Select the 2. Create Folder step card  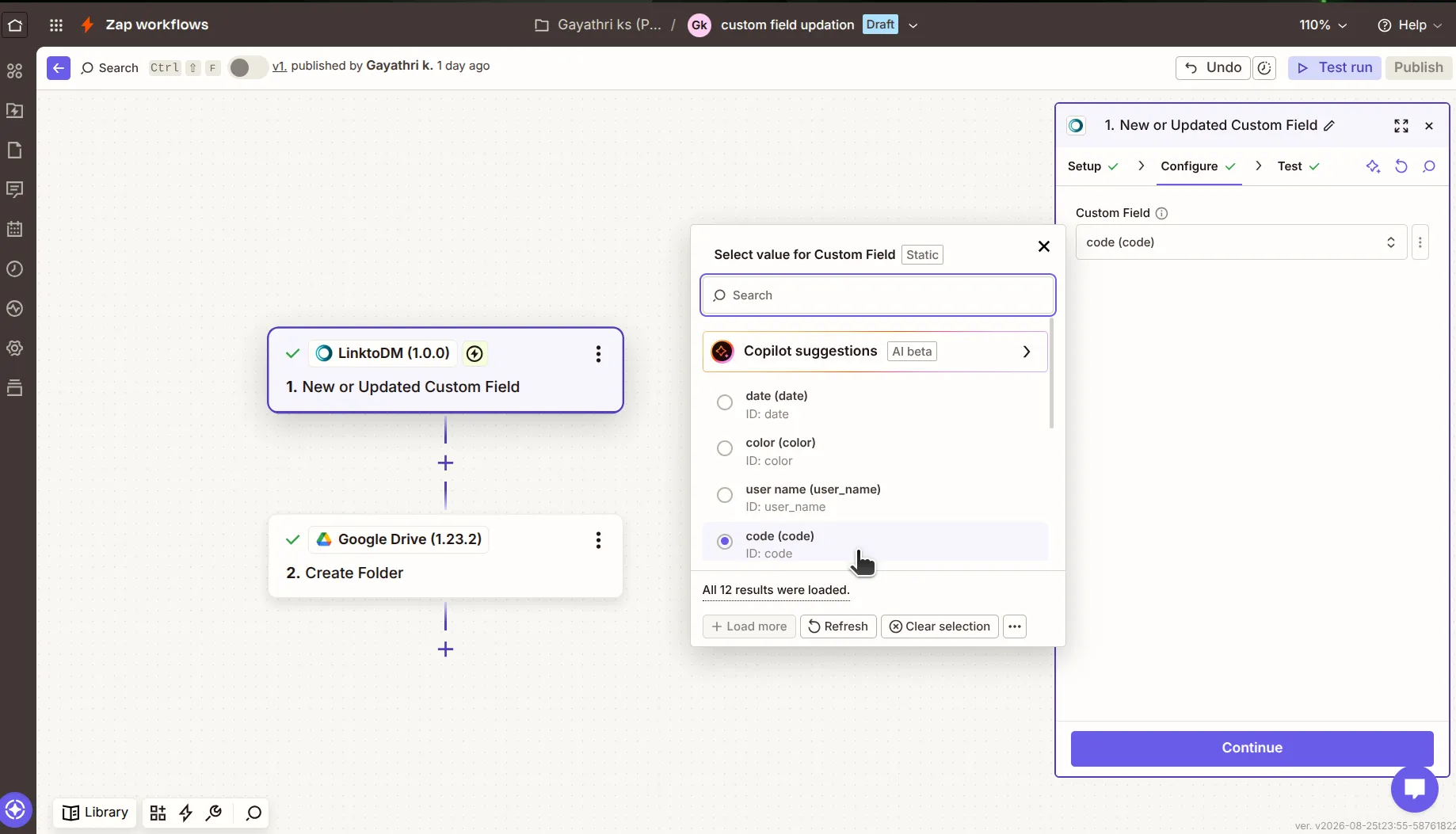pos(445,556)
